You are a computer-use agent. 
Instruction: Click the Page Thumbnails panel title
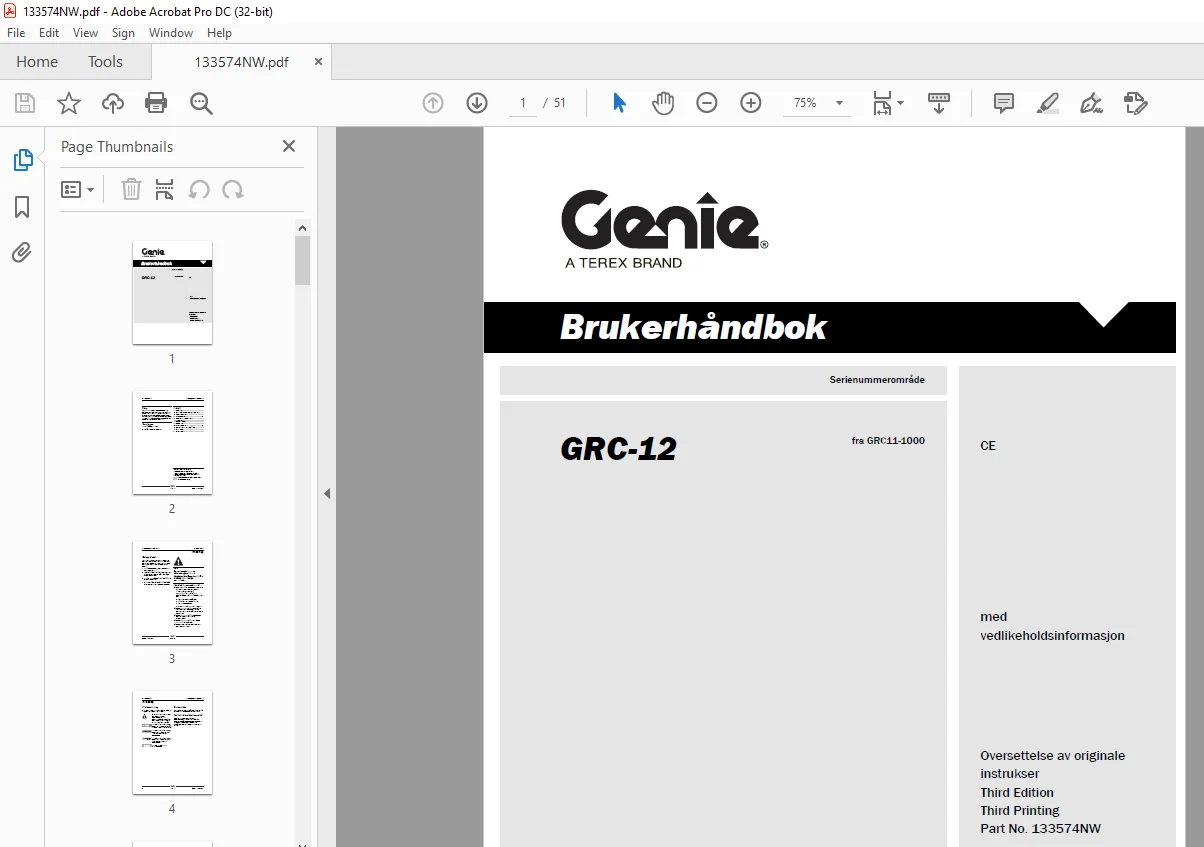117,146
